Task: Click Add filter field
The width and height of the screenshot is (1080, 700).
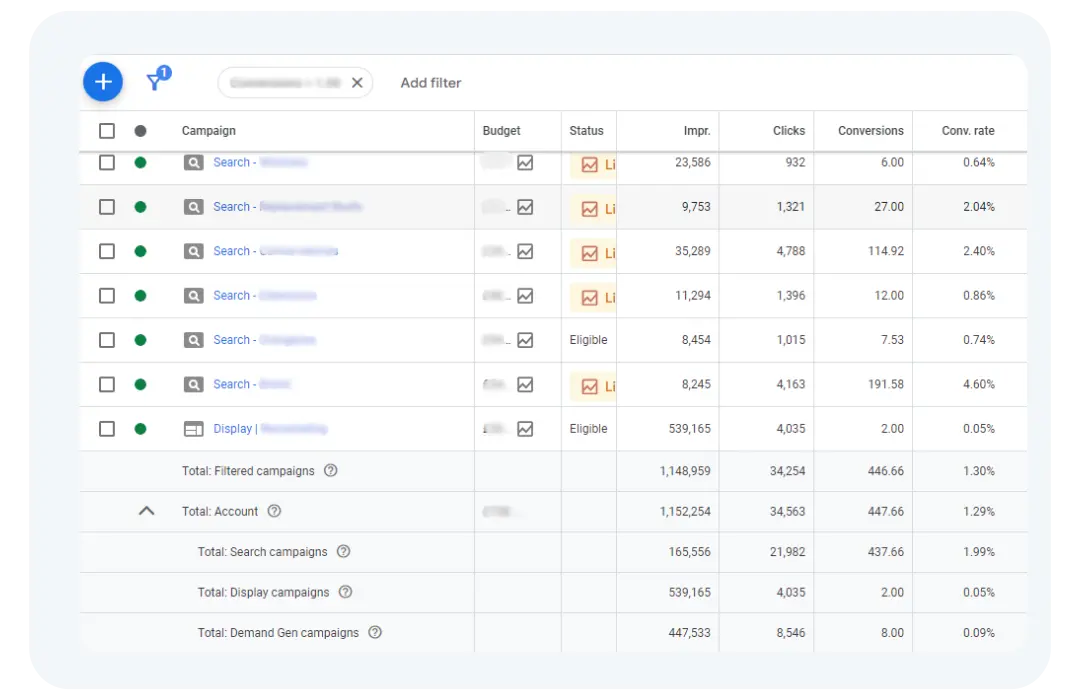Action: (x=430, y=83)
